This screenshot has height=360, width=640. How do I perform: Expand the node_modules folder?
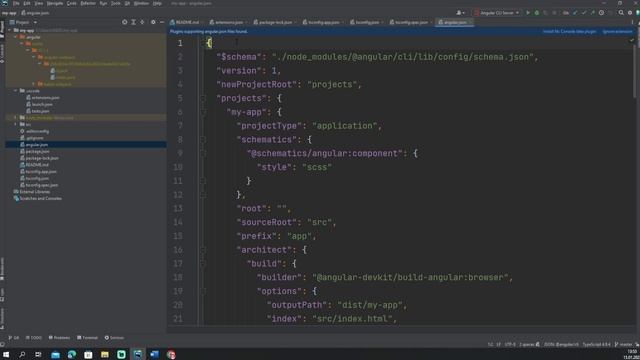tap(16, 118)
